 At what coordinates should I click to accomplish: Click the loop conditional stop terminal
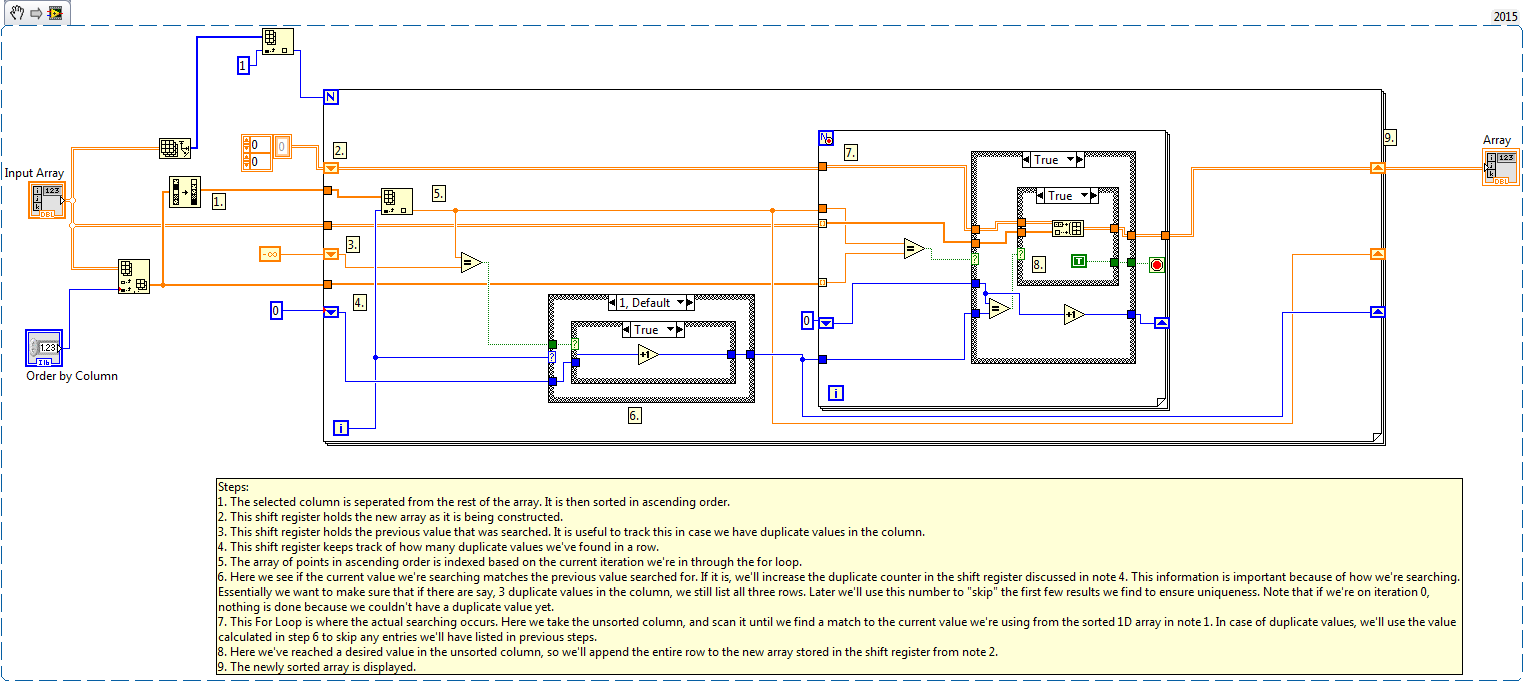point(1157,265)
